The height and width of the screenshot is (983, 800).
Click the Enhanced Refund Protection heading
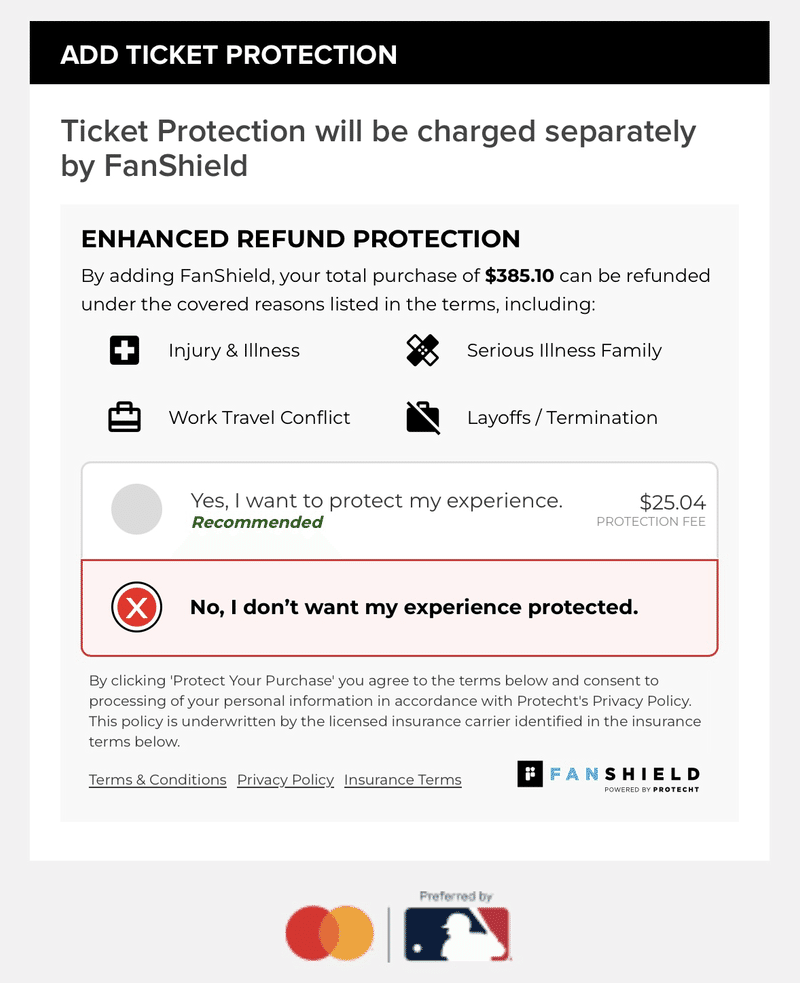[300, 239]
